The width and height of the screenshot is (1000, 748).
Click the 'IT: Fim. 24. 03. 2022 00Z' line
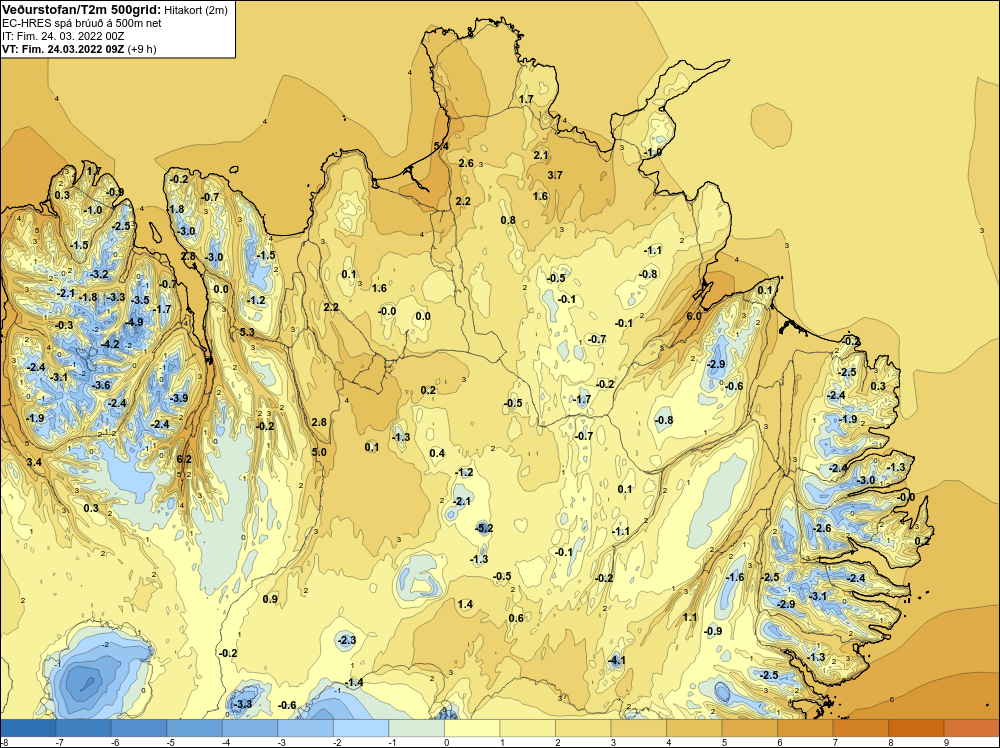click(x=63, y=36)
